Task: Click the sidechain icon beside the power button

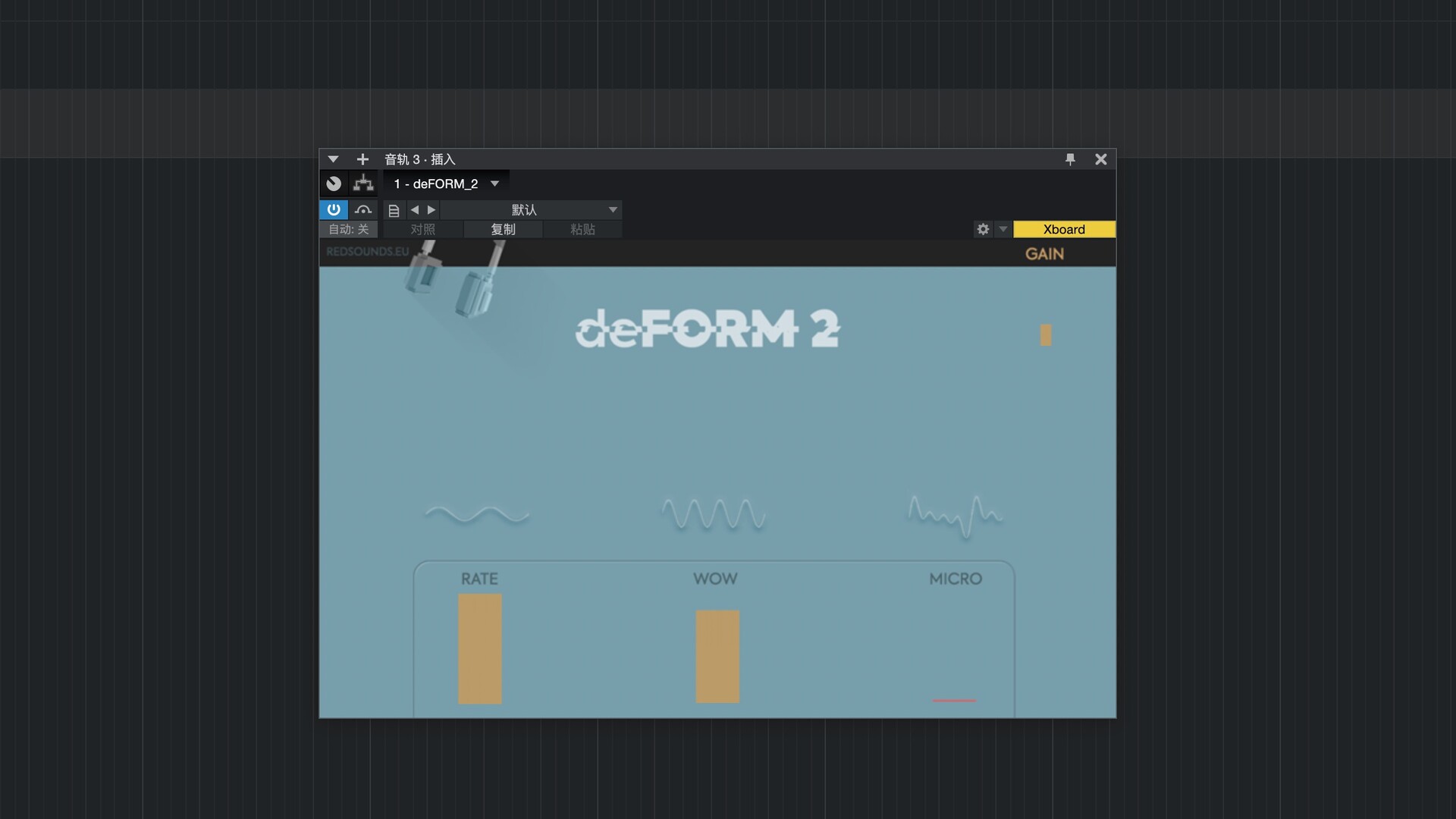Action: pos(363,210)
